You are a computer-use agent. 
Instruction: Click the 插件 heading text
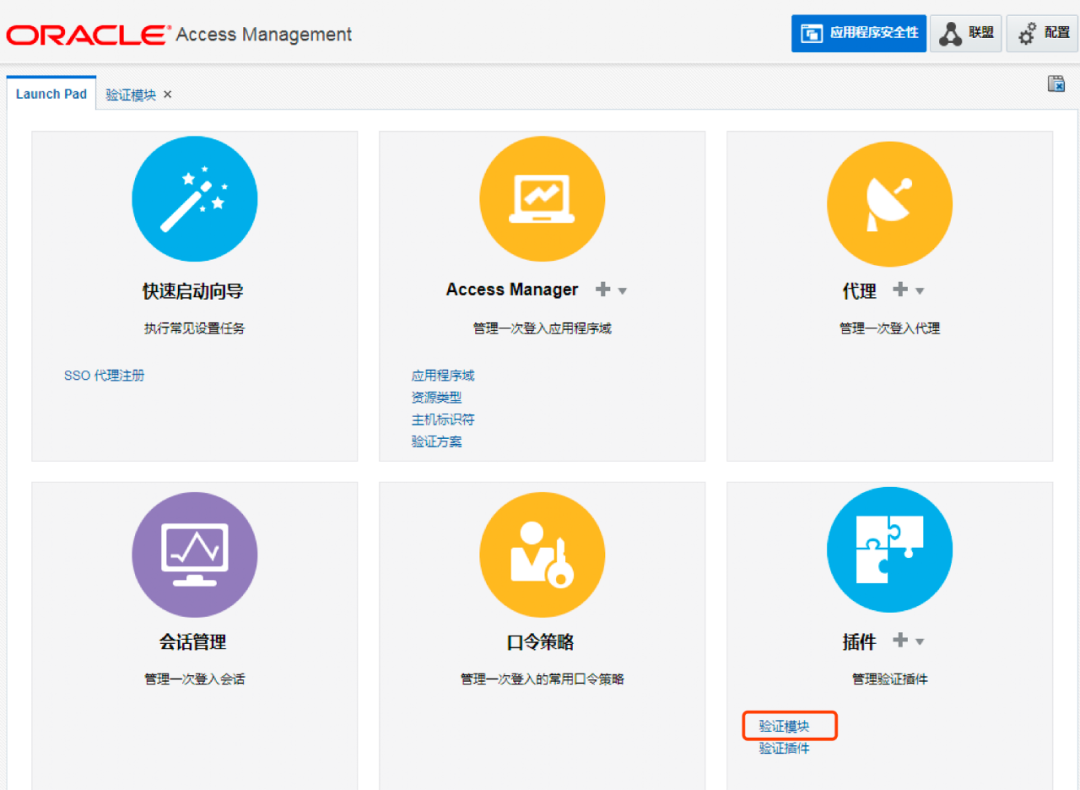point(860,642)
